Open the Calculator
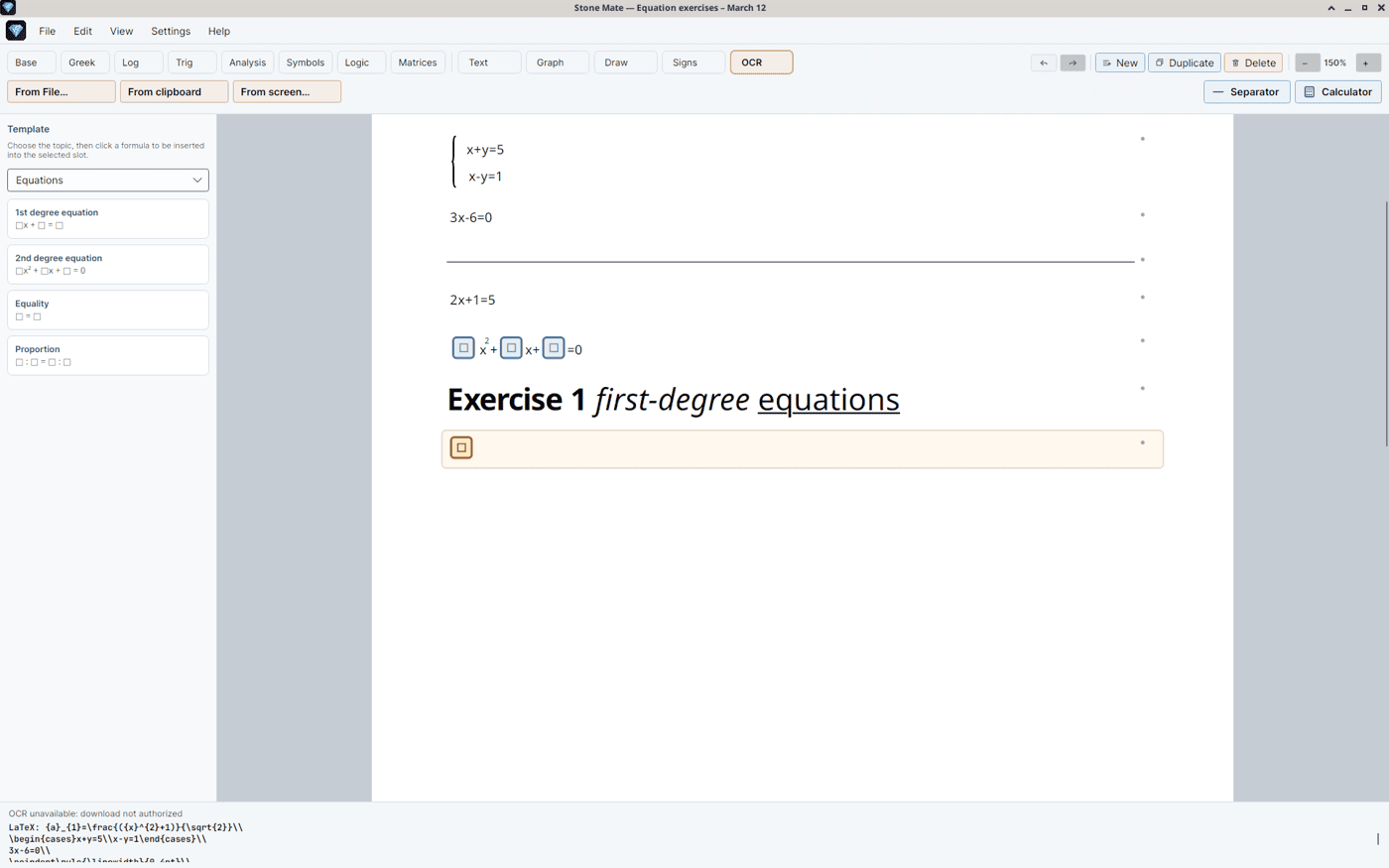1389x868 pixels. tap(1337, 91)
